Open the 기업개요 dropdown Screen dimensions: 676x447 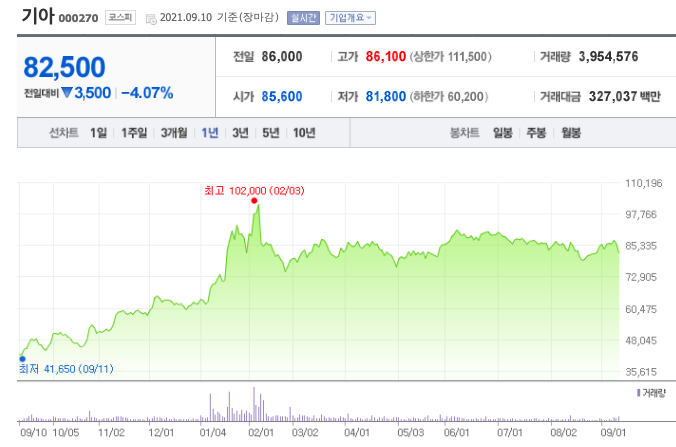click(x=350, y=18)
